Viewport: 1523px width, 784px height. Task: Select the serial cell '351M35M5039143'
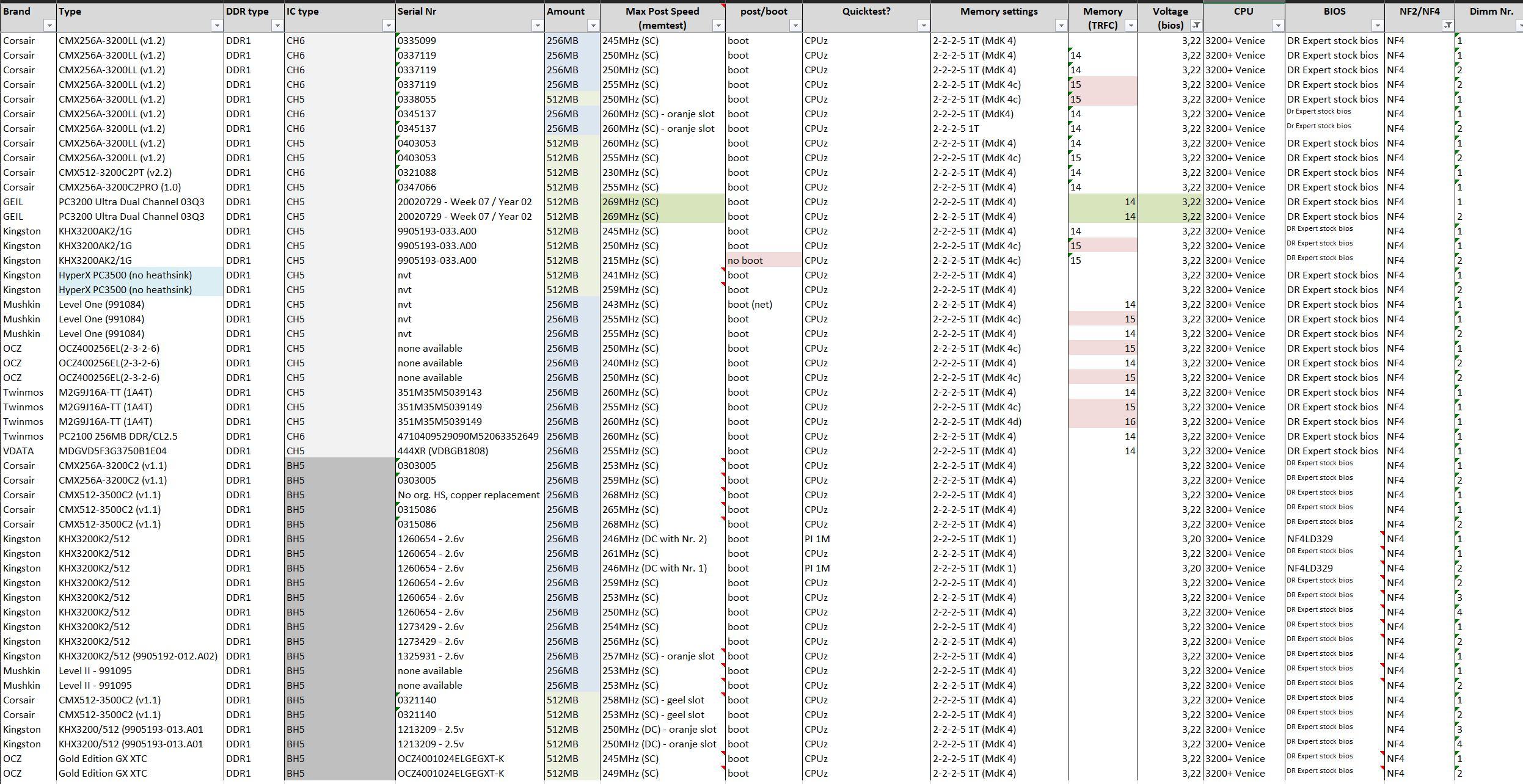tap(470, 392)
